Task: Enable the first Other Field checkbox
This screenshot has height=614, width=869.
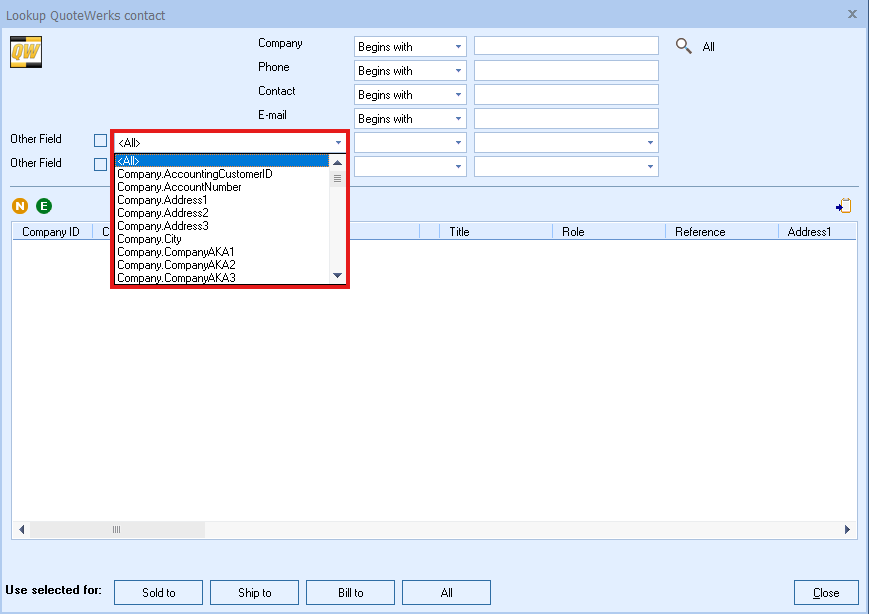Action: (x=100, y=141)
